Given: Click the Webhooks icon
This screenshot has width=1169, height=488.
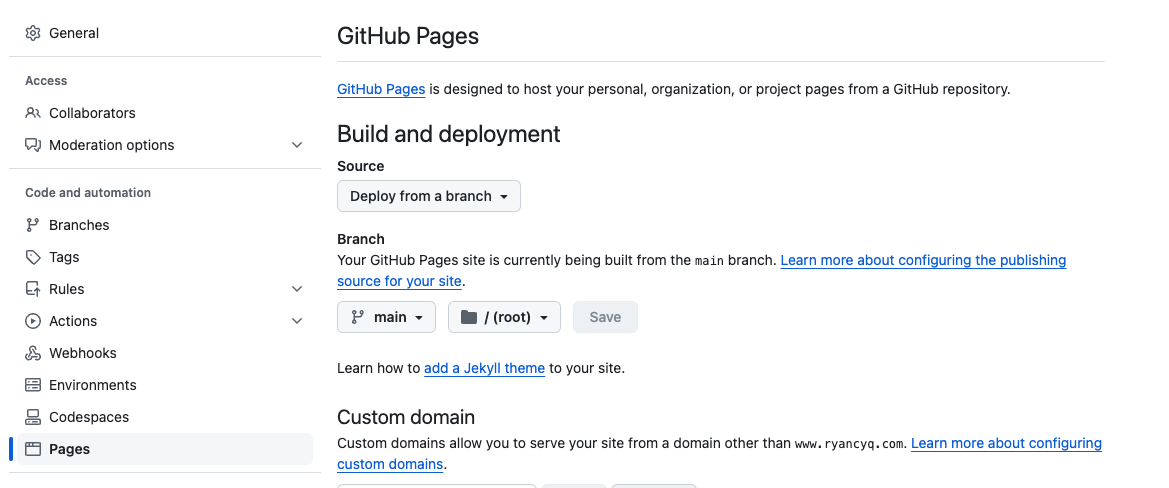Looking at the screenshot, I should click(x=33, y=353).
